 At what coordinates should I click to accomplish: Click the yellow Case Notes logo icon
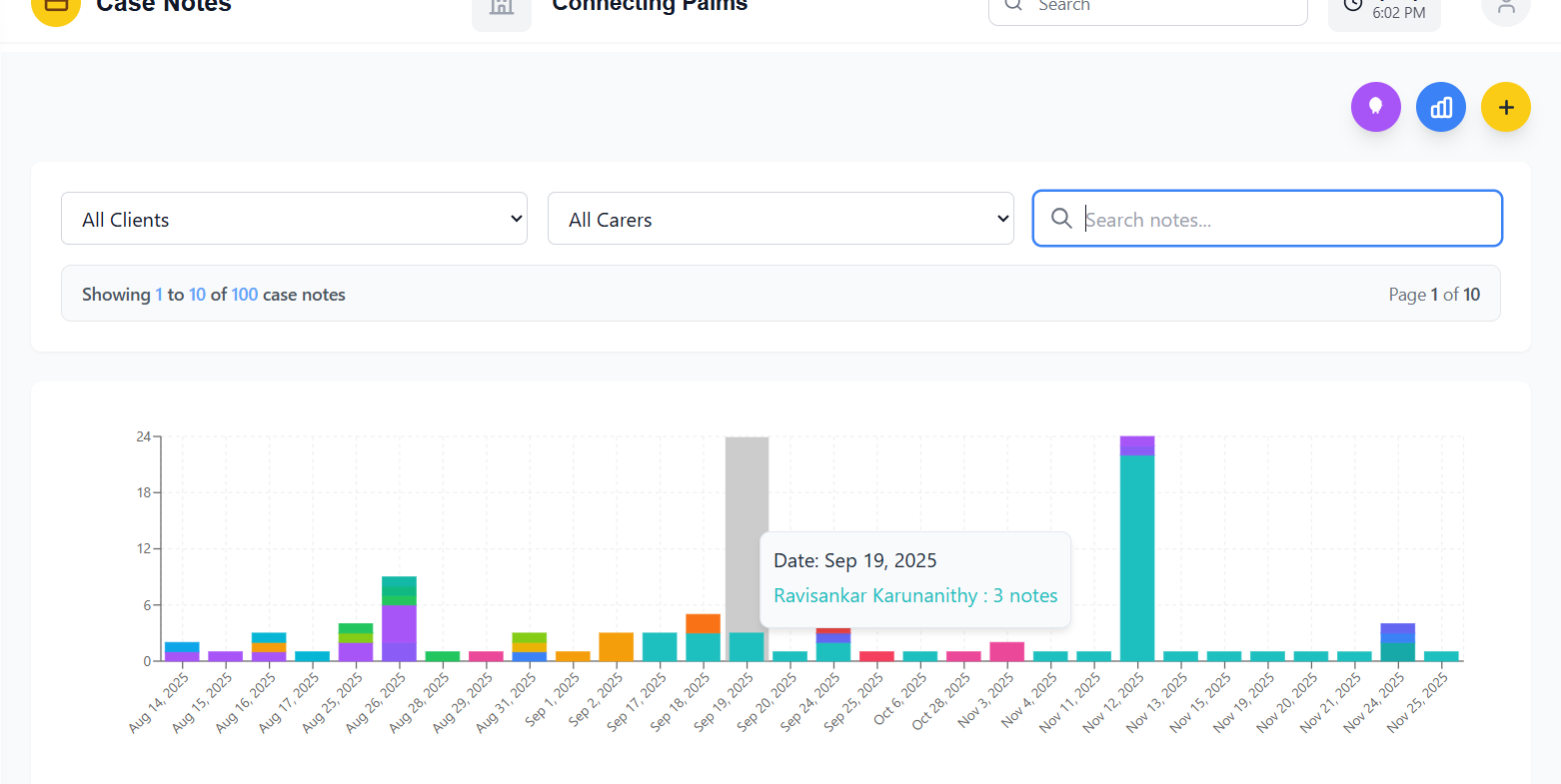pyautogui.click(x=56, y=8)
